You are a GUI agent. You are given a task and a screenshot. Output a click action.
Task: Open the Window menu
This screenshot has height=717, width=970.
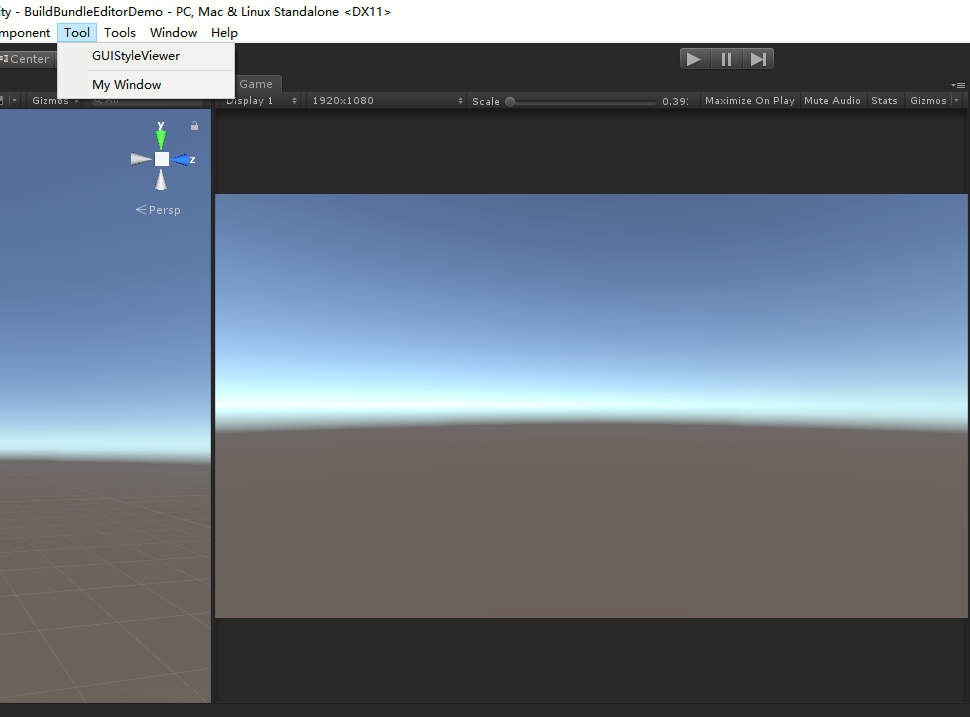pyautogui.click(x=173, y=32)
